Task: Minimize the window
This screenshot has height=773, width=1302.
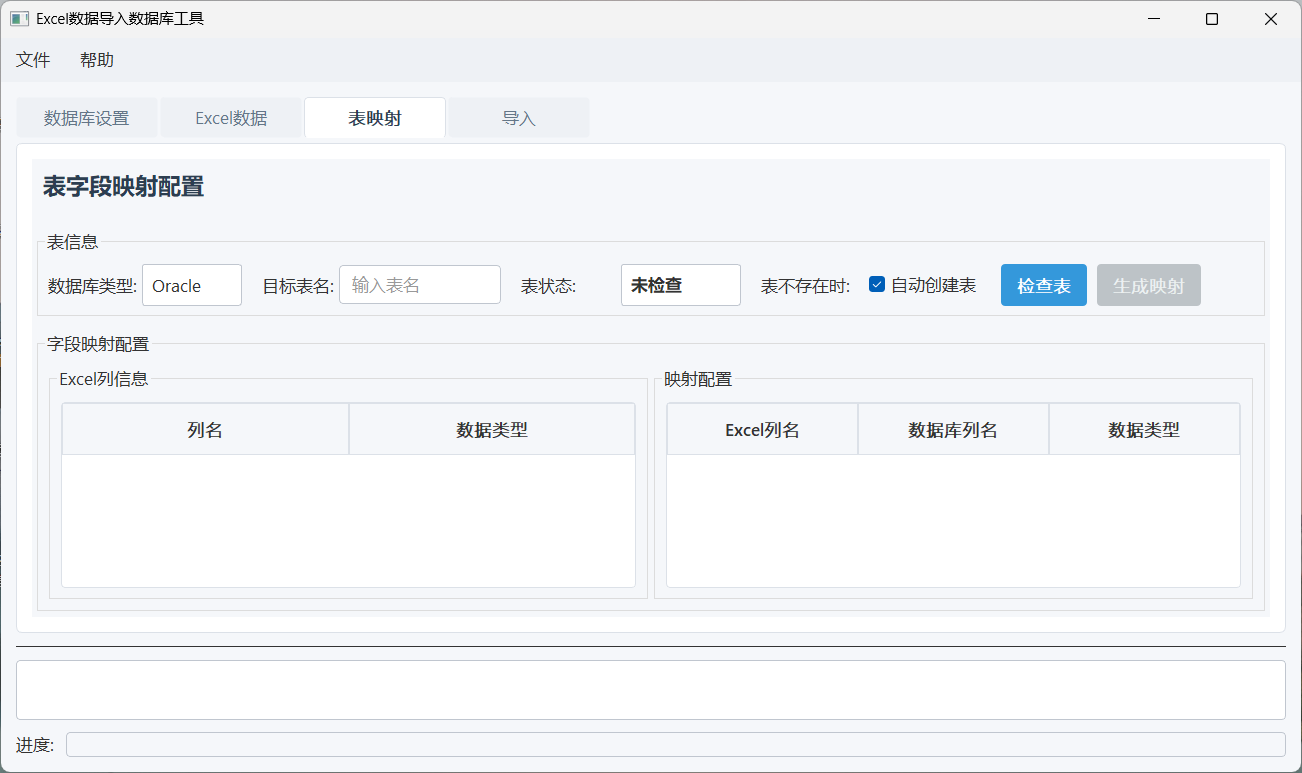Action: pos(1154,19)
